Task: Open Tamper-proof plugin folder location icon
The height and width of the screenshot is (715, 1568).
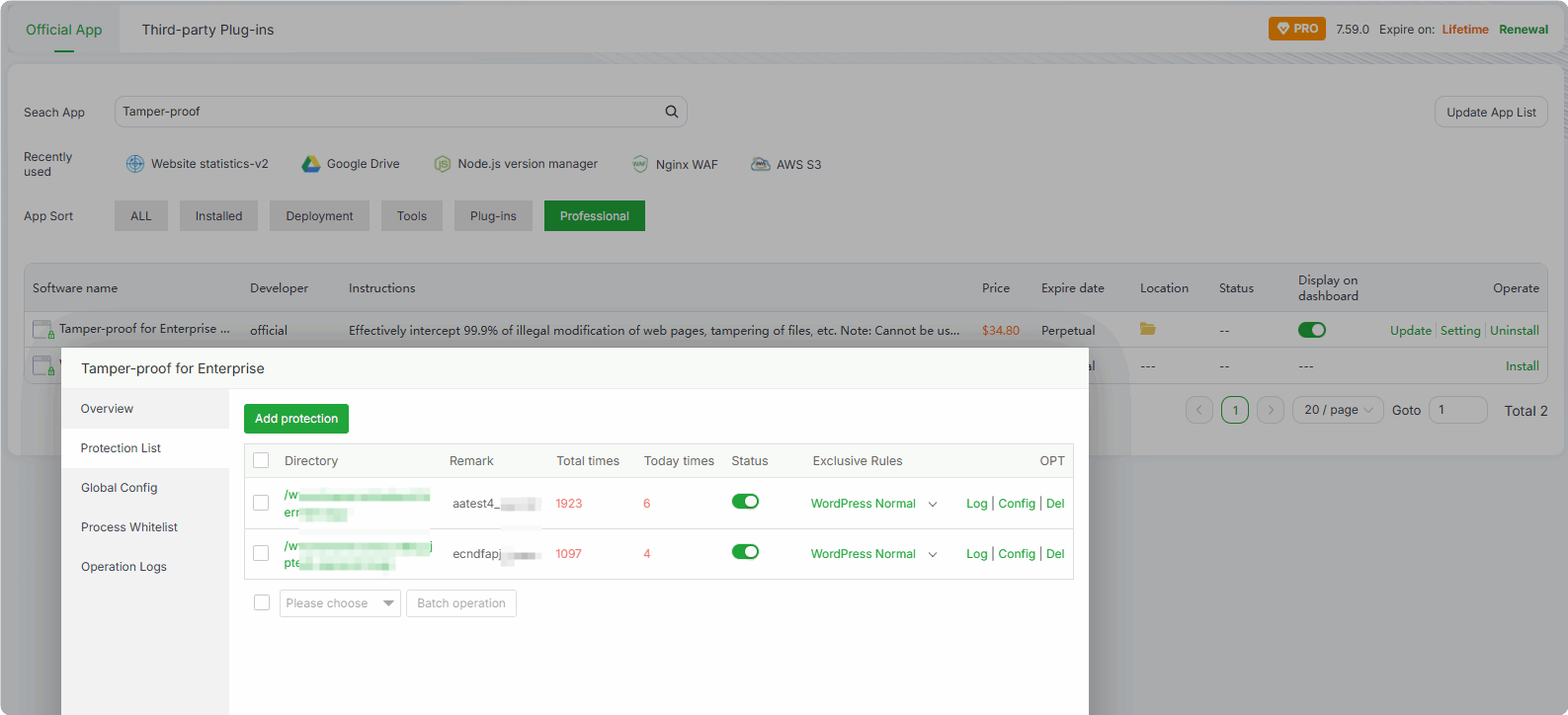Action: coord(1148,329)
